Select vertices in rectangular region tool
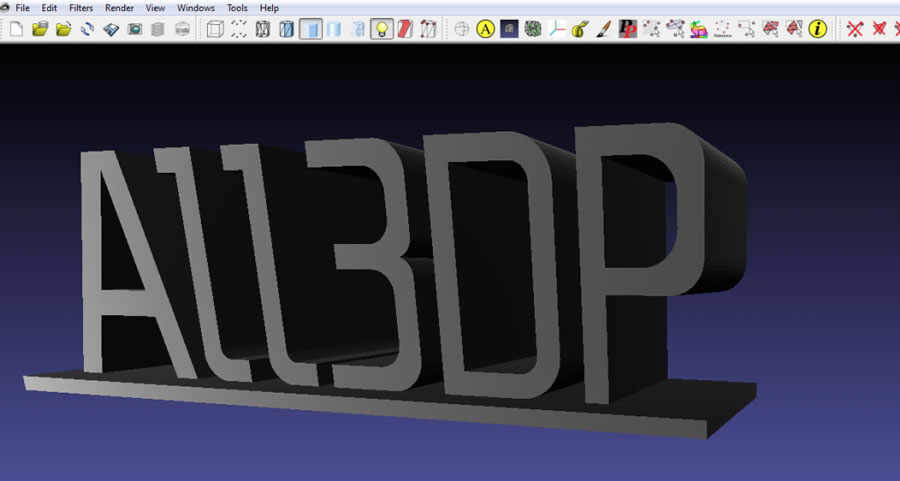This screenshot has width=900, height=481. pyautogui.click(x=746, y=29)
